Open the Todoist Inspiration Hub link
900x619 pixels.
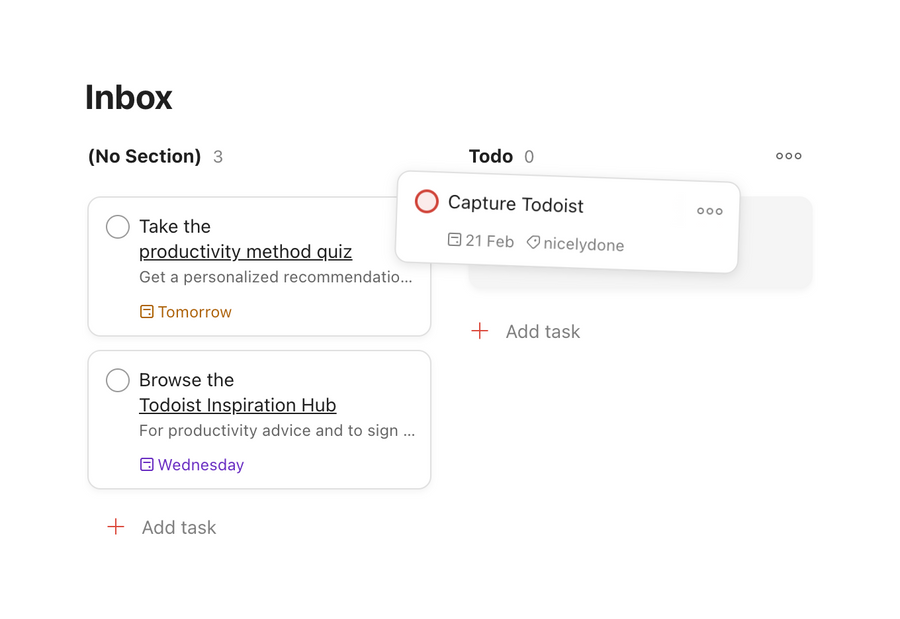(237, 405)
